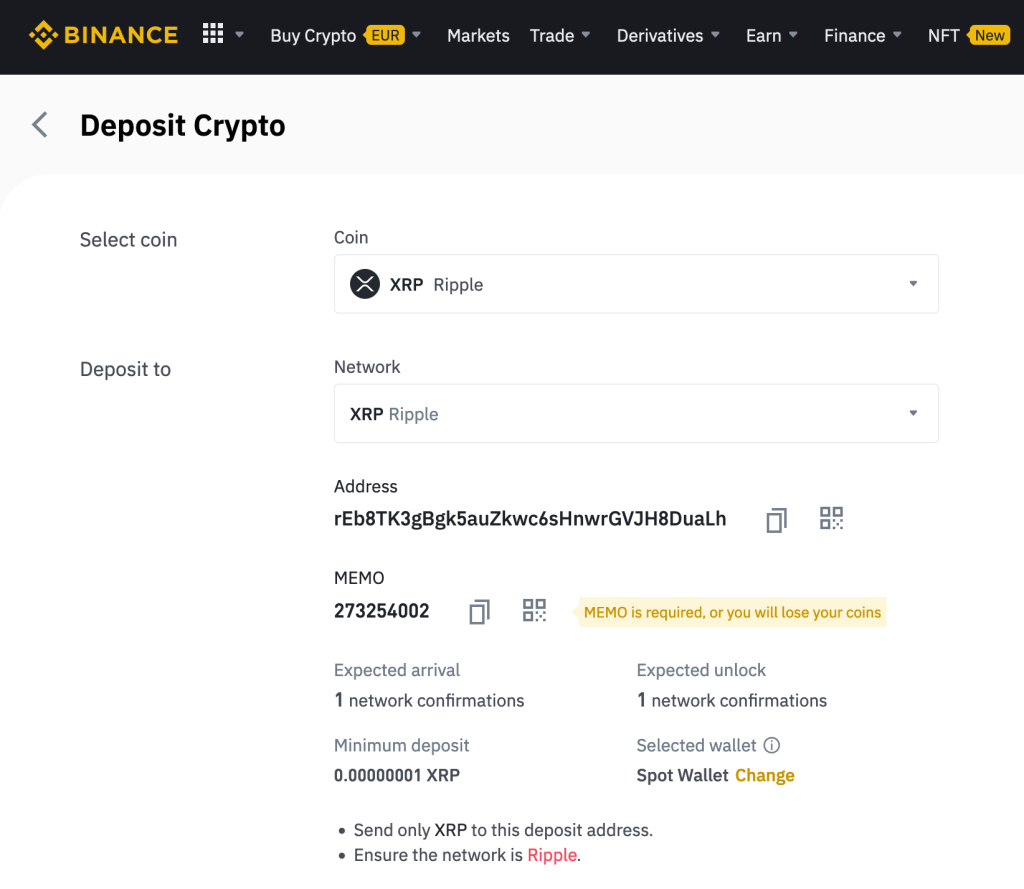Display the MEMO QR code

click(534, 610)
